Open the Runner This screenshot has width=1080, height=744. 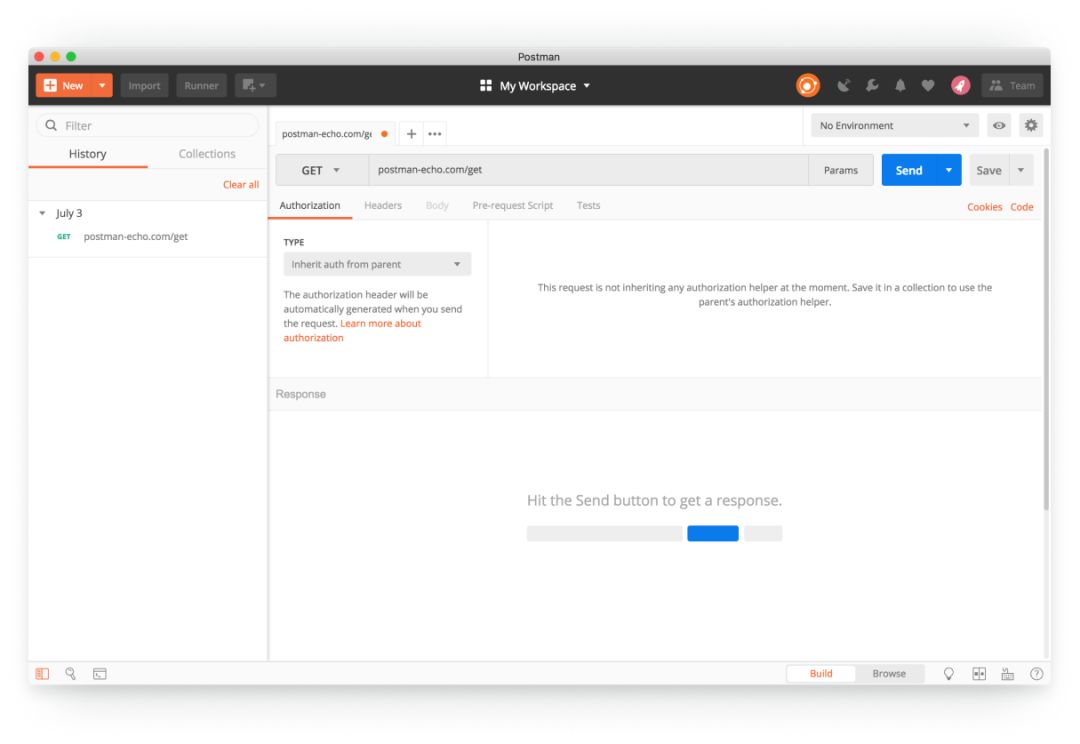click(x=201, y=85)
